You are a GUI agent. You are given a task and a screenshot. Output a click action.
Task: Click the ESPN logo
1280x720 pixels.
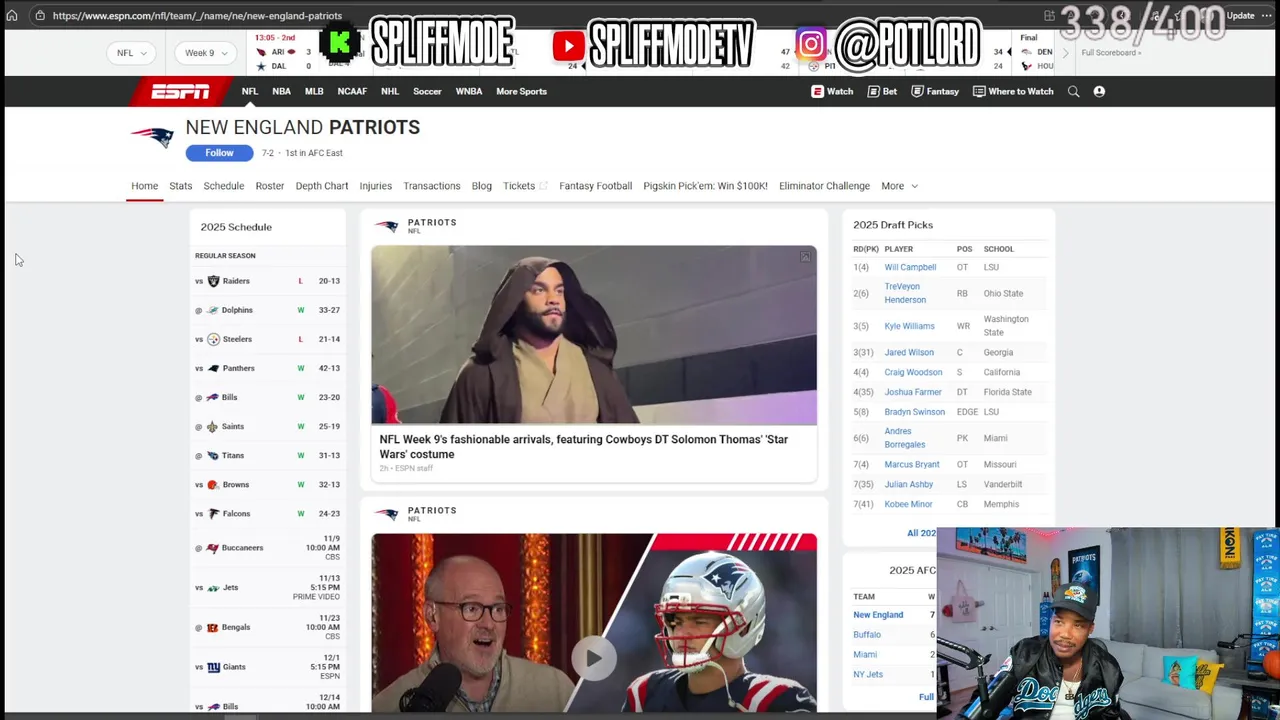coord(180,91)
